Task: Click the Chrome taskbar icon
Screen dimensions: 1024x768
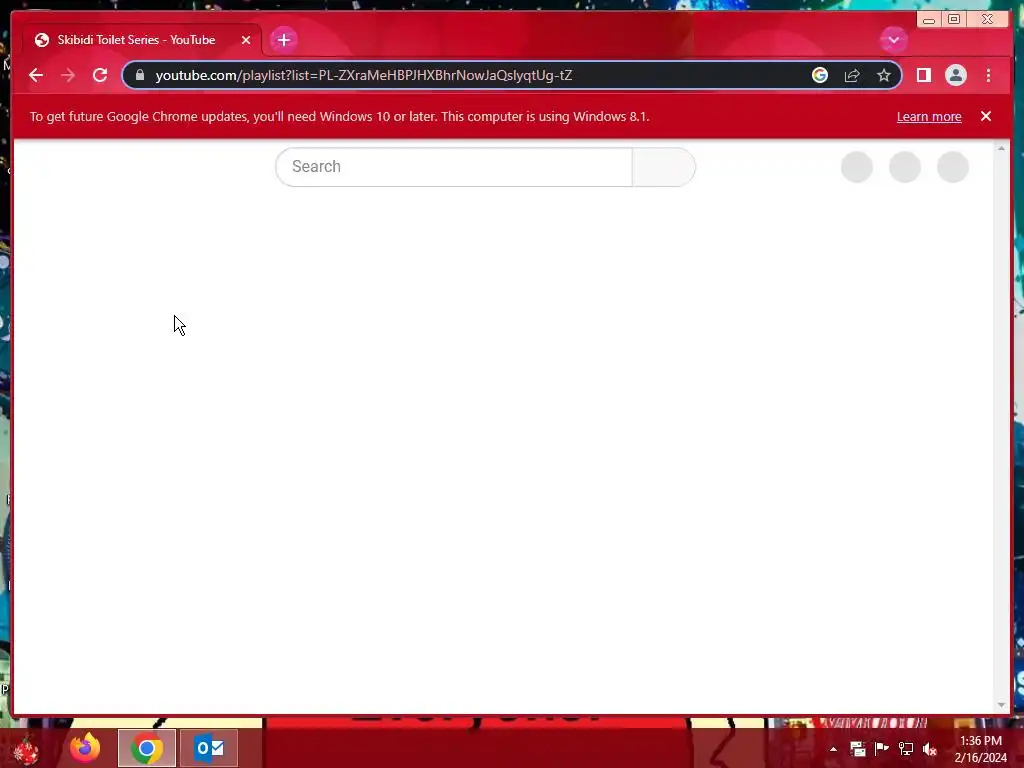Action: tap(146, 748)
